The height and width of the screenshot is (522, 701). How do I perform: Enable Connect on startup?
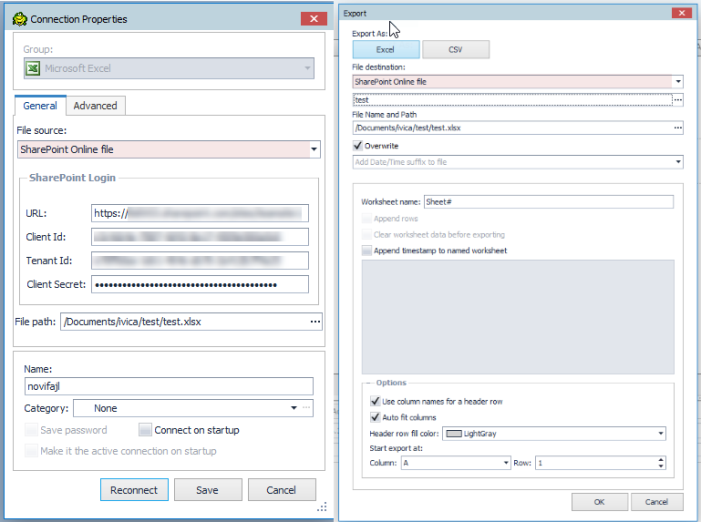[x=145, y=430]
